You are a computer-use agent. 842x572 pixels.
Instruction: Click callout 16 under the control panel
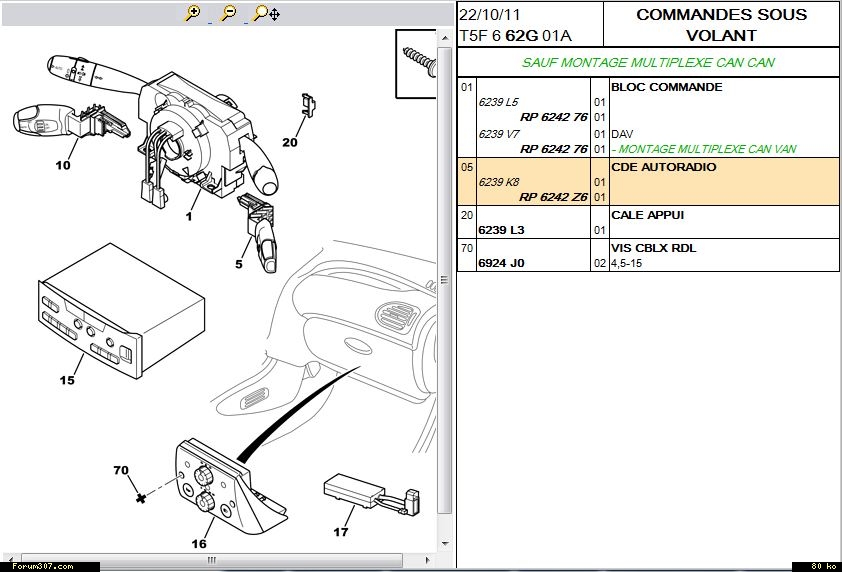point(199,543)
